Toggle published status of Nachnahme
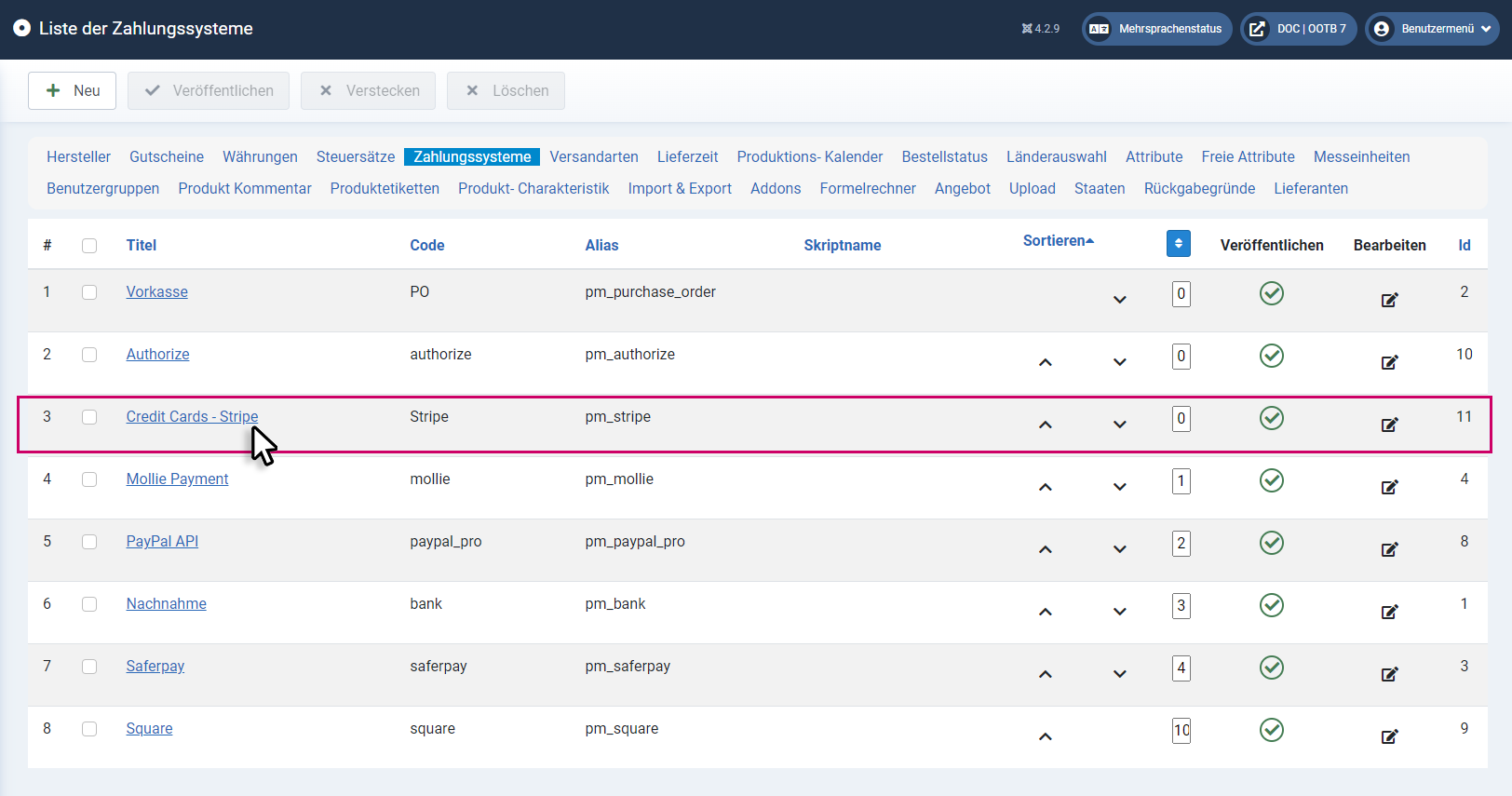1512x796 pixels. [1272, 605]
